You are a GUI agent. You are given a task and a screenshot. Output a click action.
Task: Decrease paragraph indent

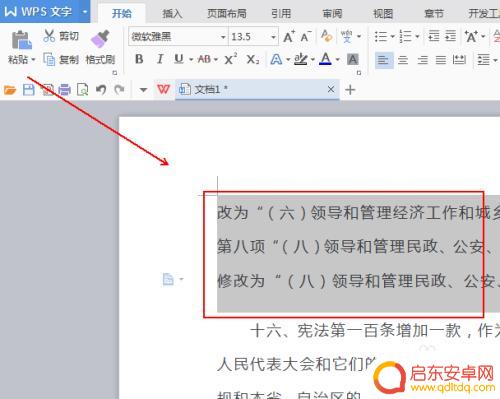pyautogui.click(x=434, y=36)
